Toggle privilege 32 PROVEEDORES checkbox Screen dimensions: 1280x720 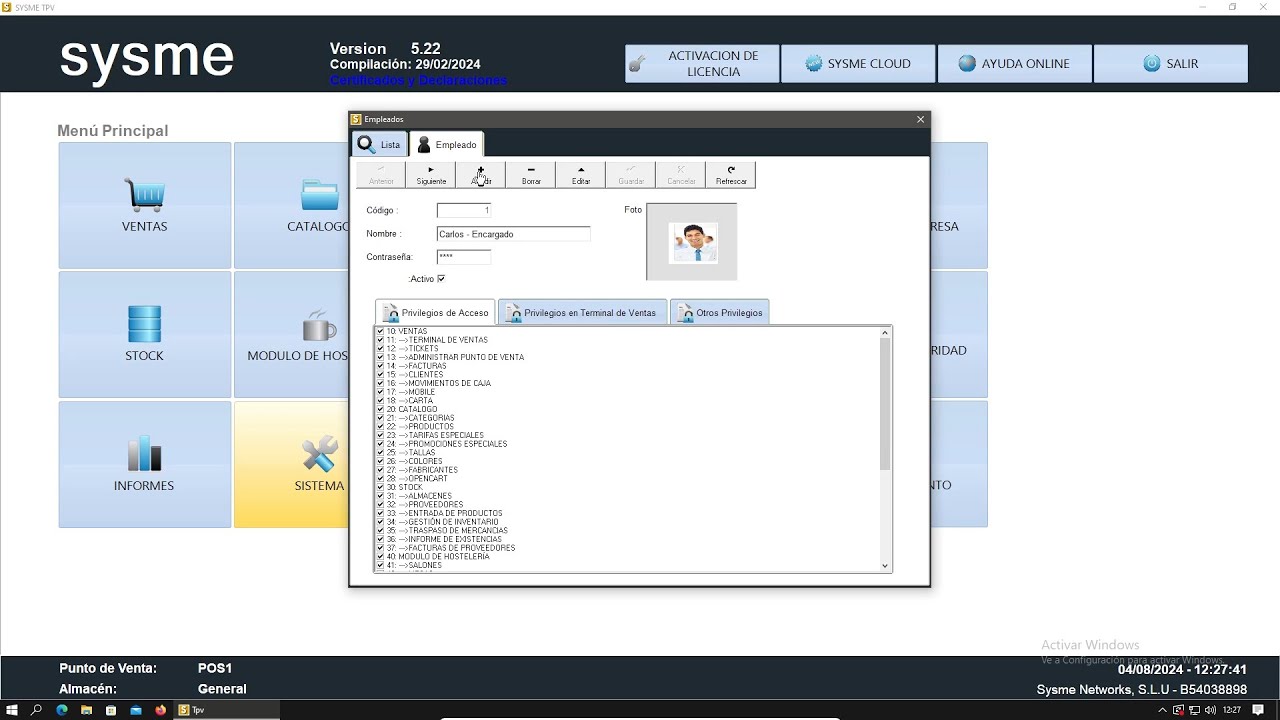click(x=380, y=505)
